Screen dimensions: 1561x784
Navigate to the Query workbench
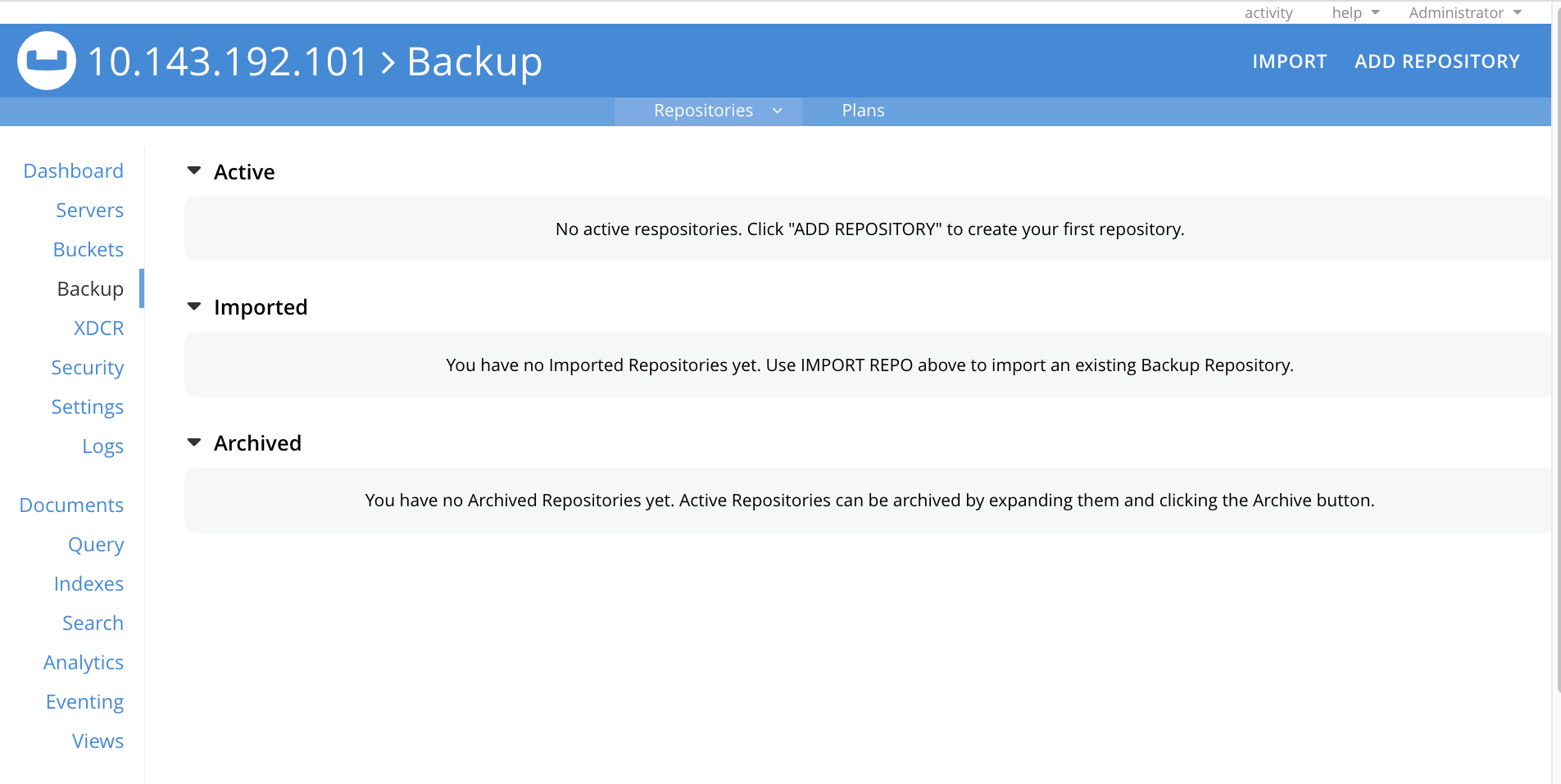coord(95,544)
